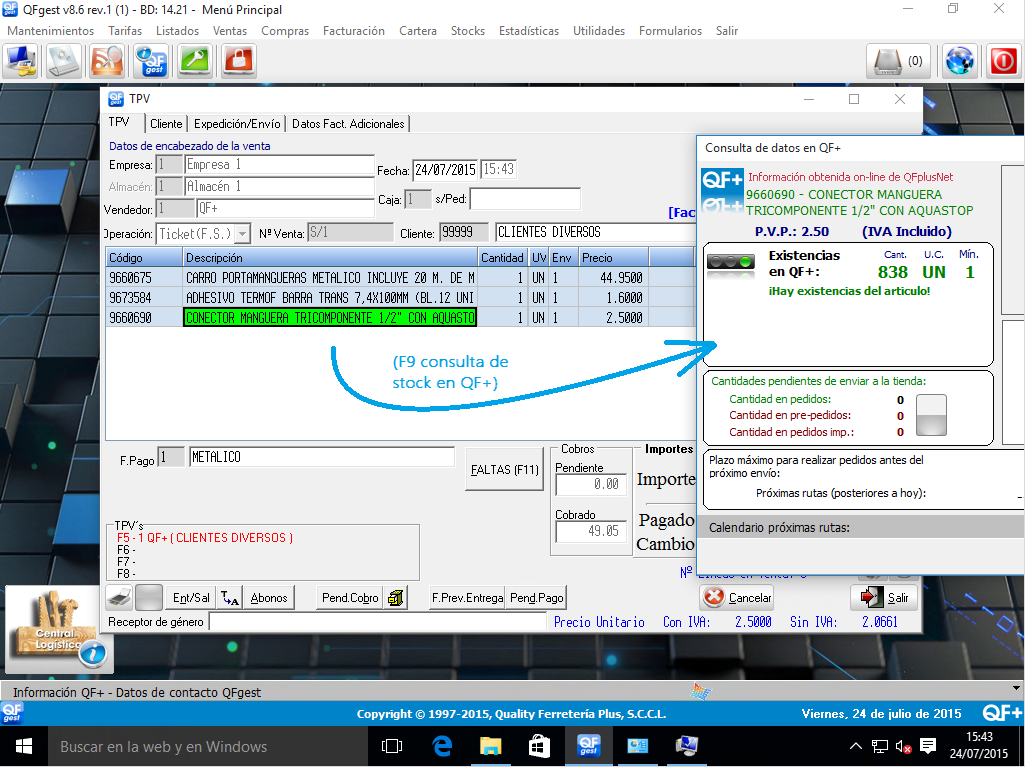Open the inbox tray showing (0)
Screen dimensions: 1025x767
pos(899,61)
